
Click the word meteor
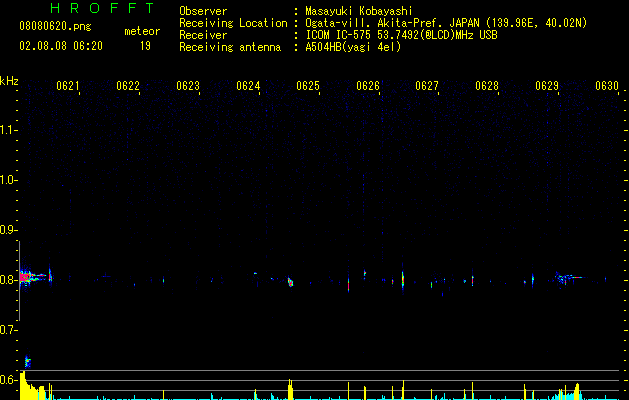pyautogui.click(x=142, y=31)
